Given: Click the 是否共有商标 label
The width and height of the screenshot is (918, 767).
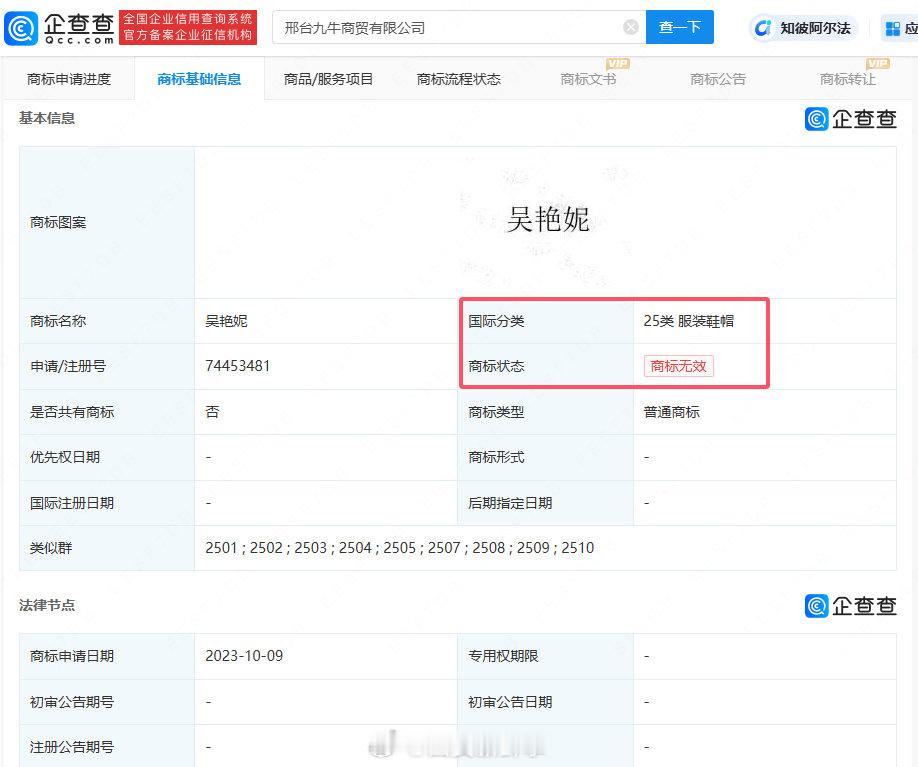Looking at the screenshot, I should click(x=72, y=412).
